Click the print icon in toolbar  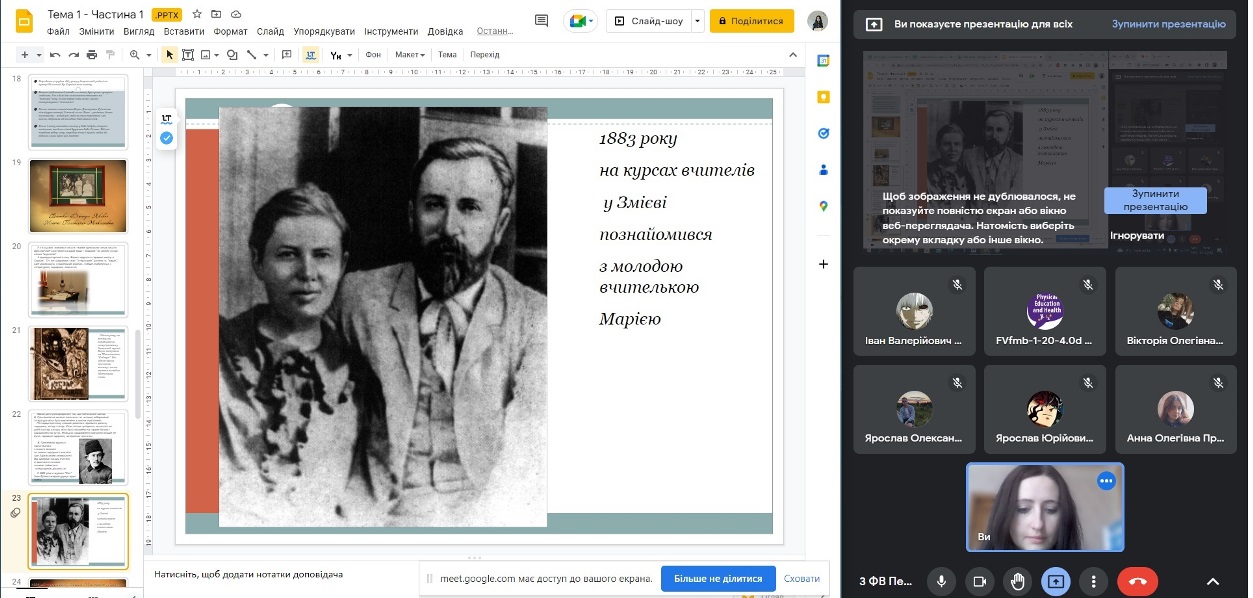[91, 55]
